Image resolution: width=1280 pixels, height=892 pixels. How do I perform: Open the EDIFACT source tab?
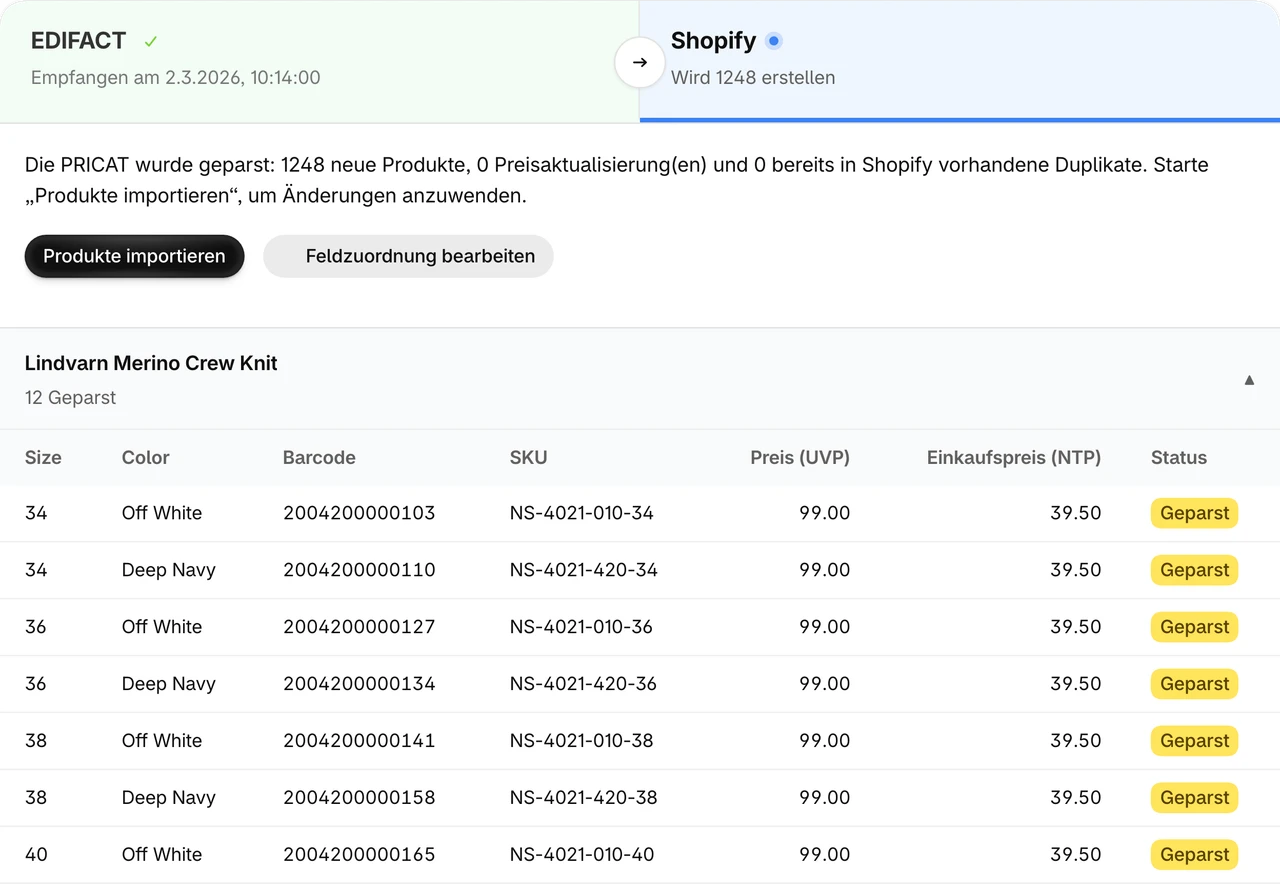tap(320, 61)
